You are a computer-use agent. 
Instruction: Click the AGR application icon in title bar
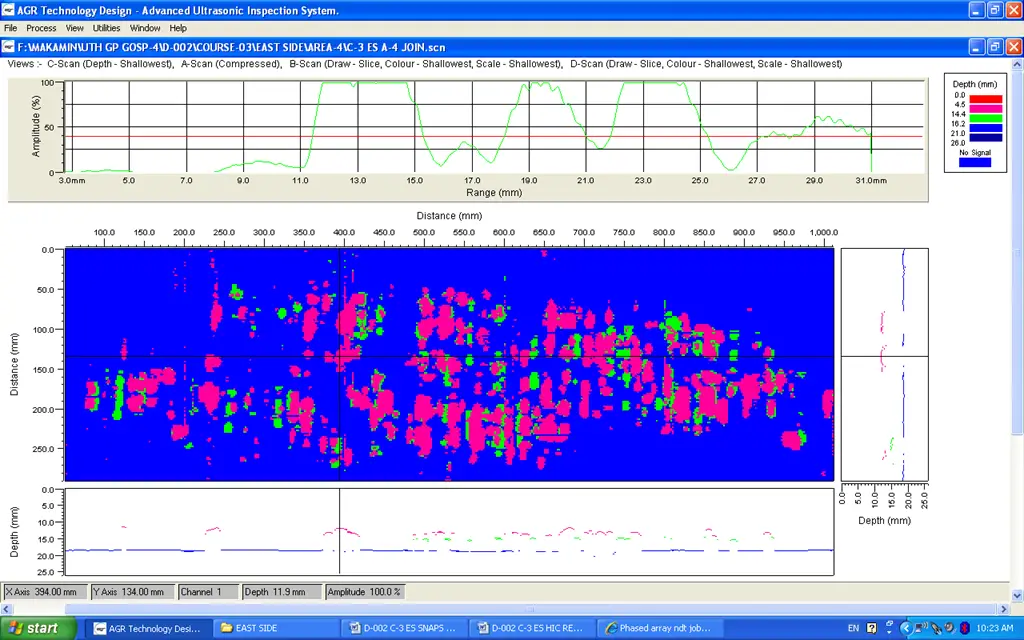[x=8, y=10]
